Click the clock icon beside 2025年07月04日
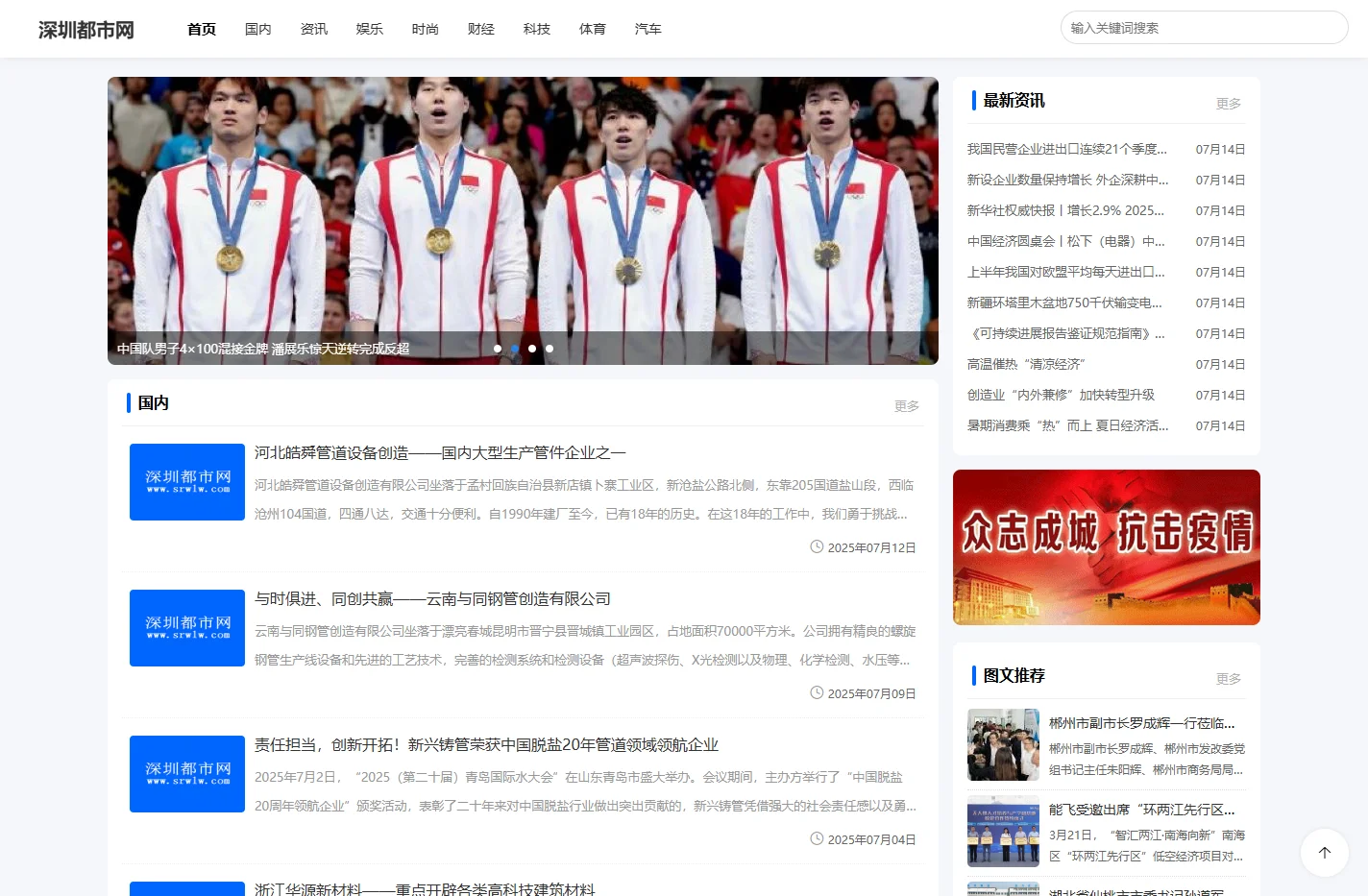The width and height of the screenshot is (1368, 896). point(817,838)
